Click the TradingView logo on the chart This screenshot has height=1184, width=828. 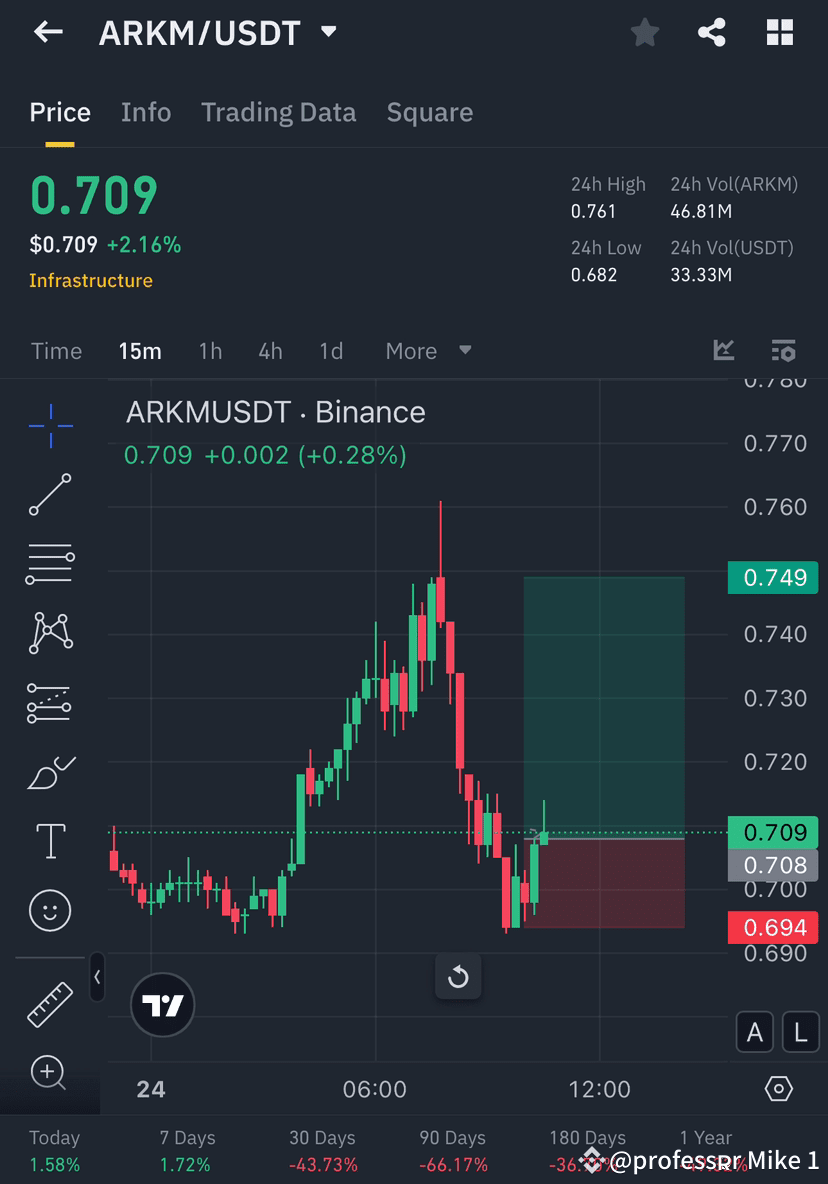(162, 1004)
